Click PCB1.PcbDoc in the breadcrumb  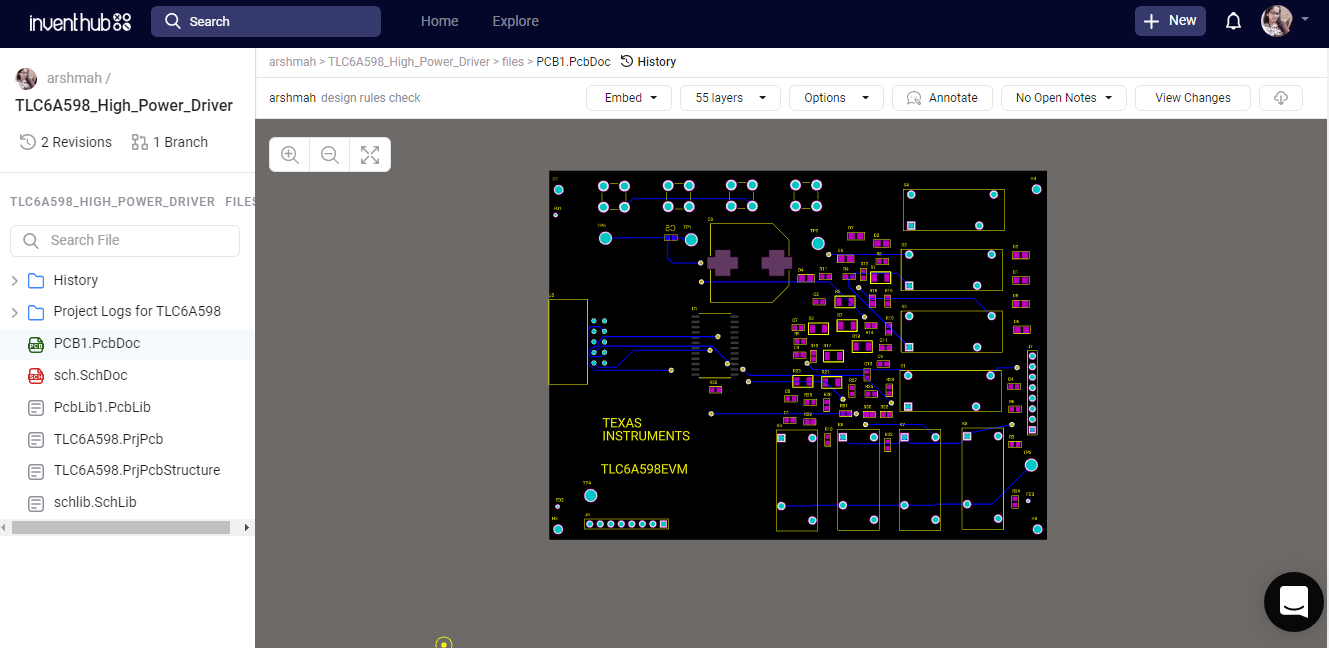click(x=574, y=61)
